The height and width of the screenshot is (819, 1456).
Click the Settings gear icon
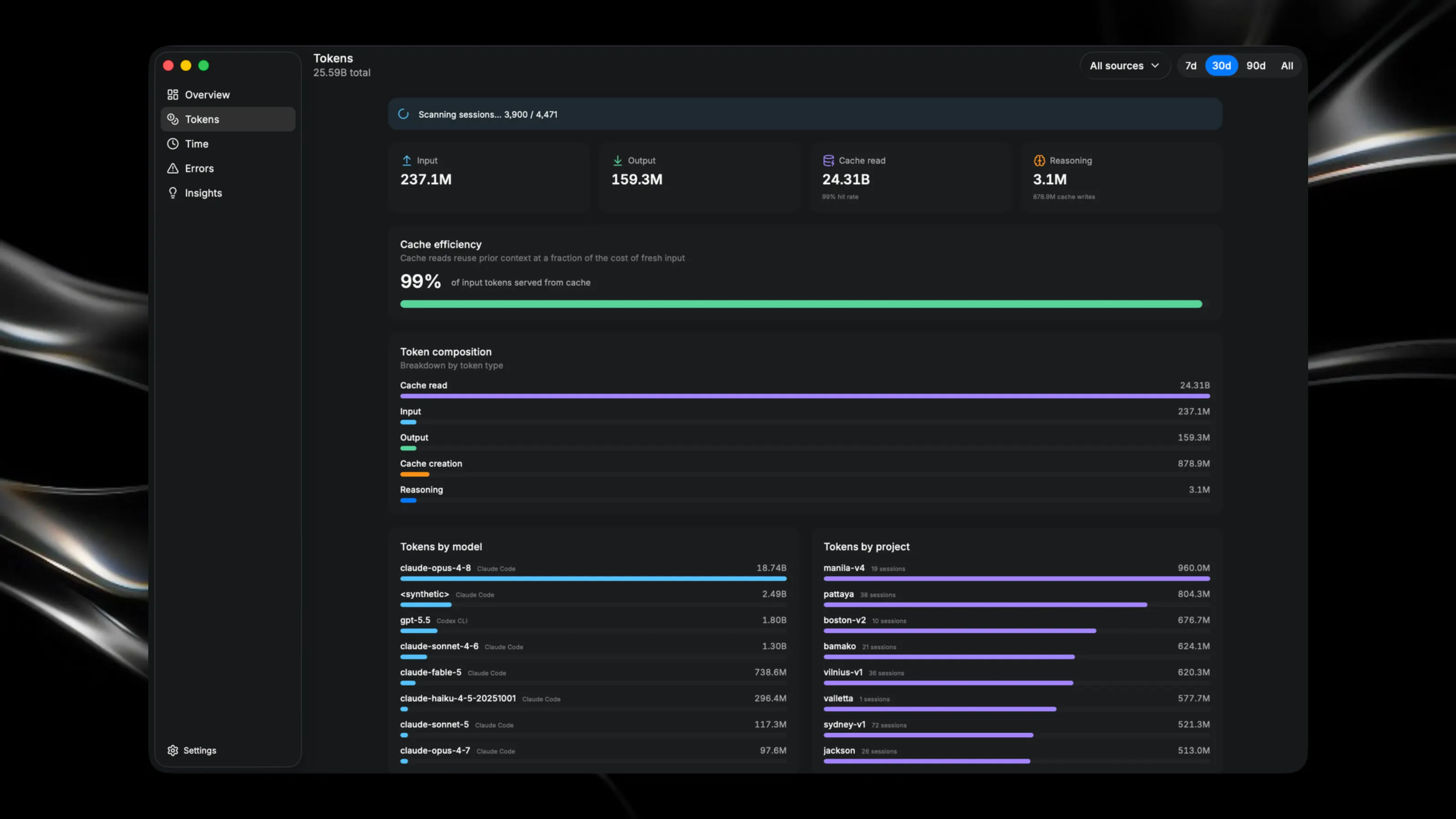tap(172, 750)
